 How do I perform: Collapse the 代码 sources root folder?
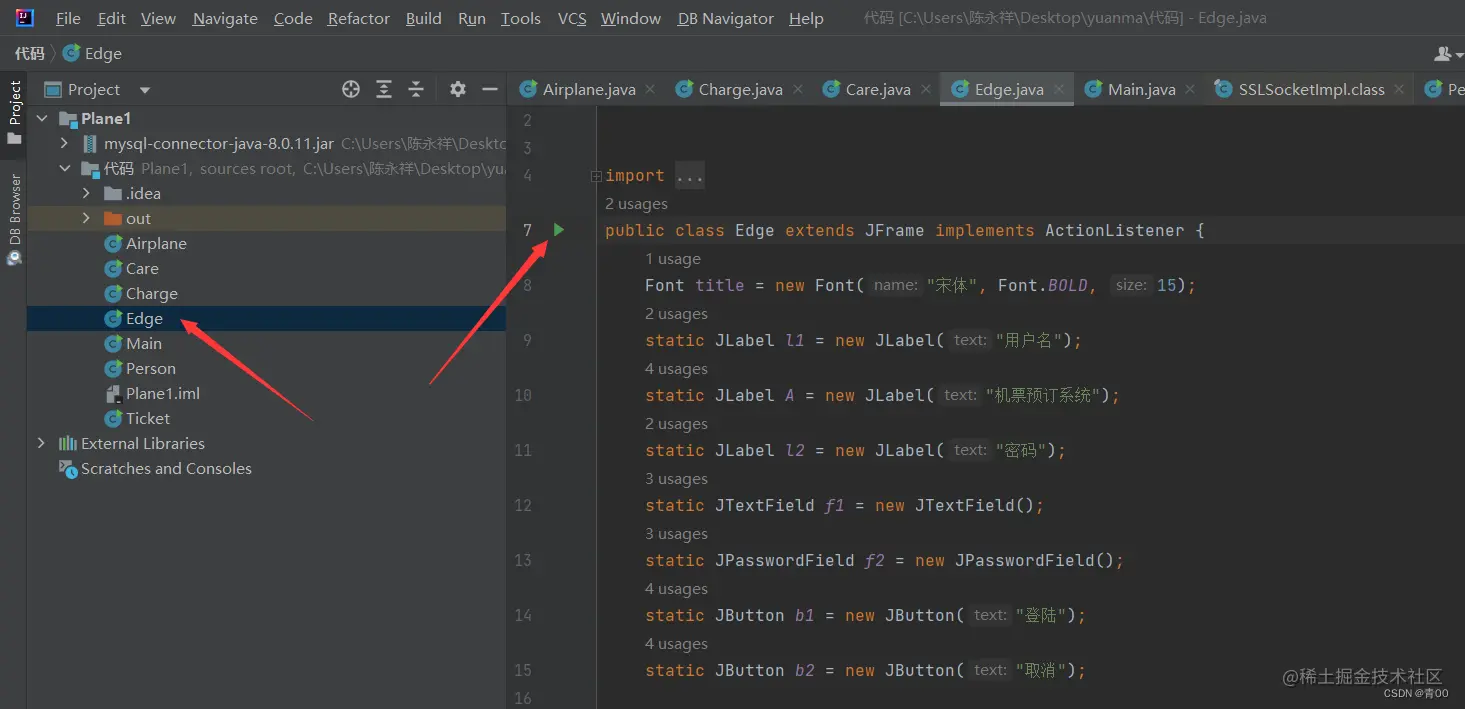(x=65, y=168)
